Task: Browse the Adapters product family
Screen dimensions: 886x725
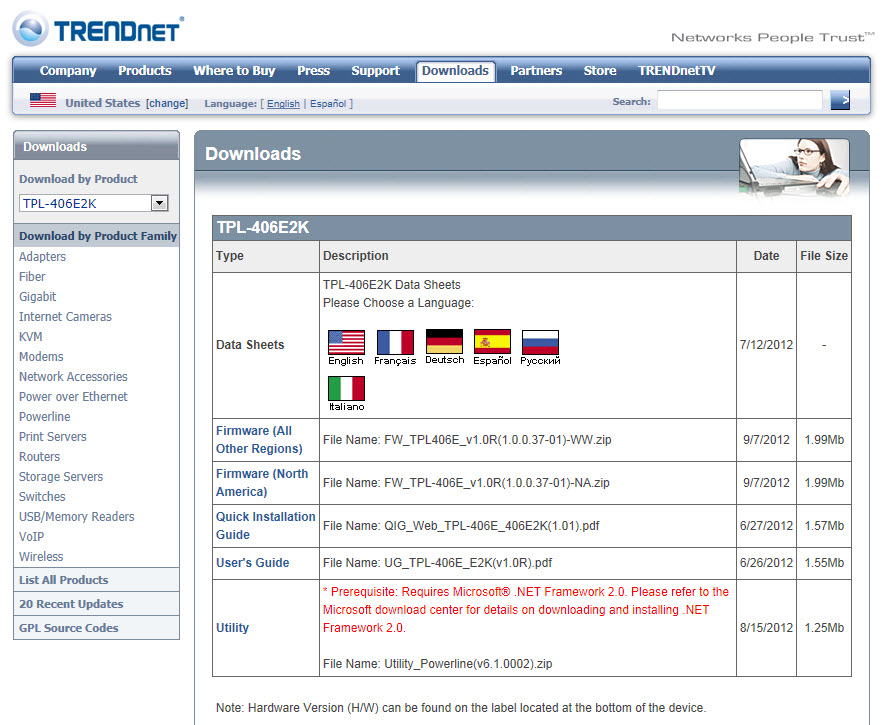Action: pyautogui.click(x=42, y=257)
